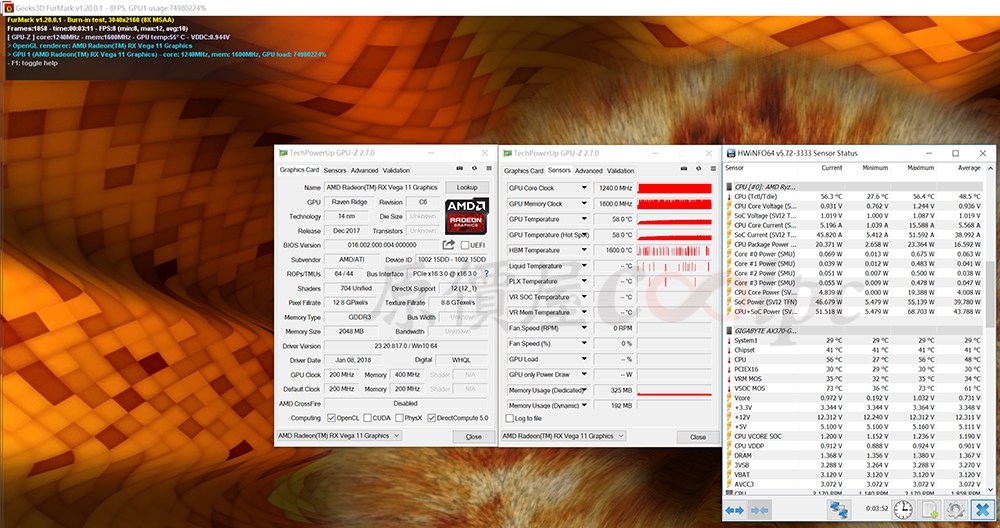Open the GPU Memory Clock sensor dropdown
This screenshot has width=1000, height=528.
click(584, 203)
